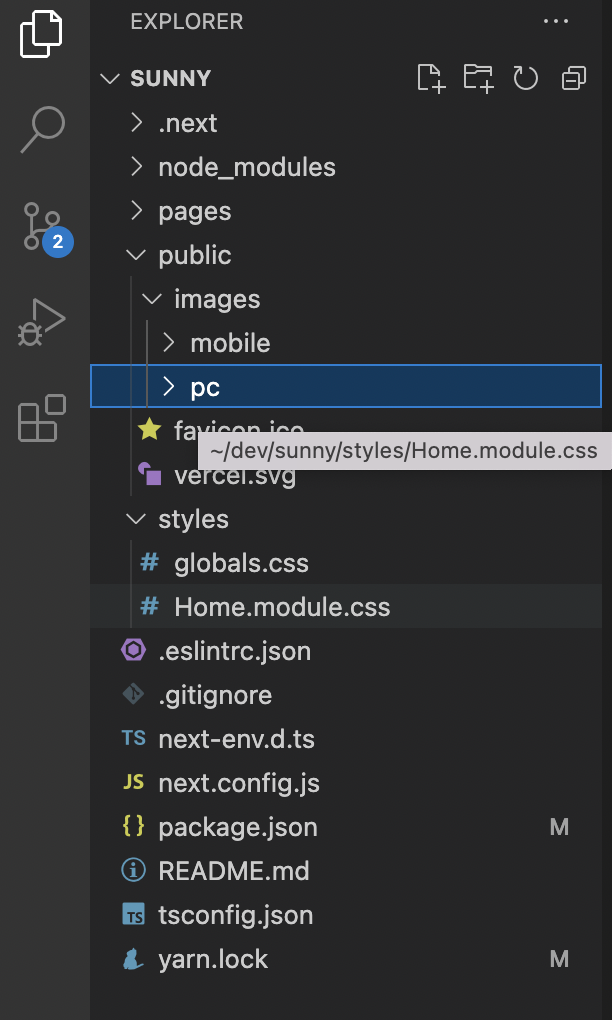612x1020 pixels.
Task: Open the Search view icon
Action: point(44,128)
